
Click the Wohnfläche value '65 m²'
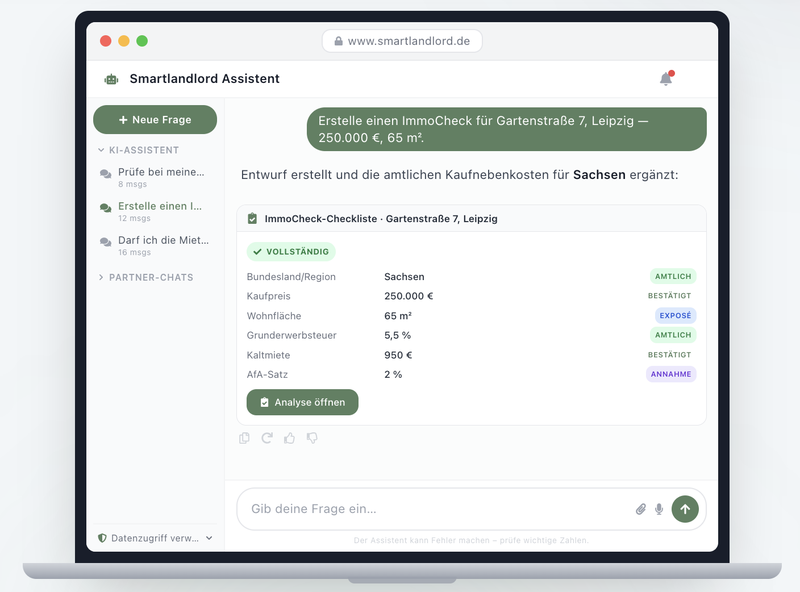coord(398,316)
